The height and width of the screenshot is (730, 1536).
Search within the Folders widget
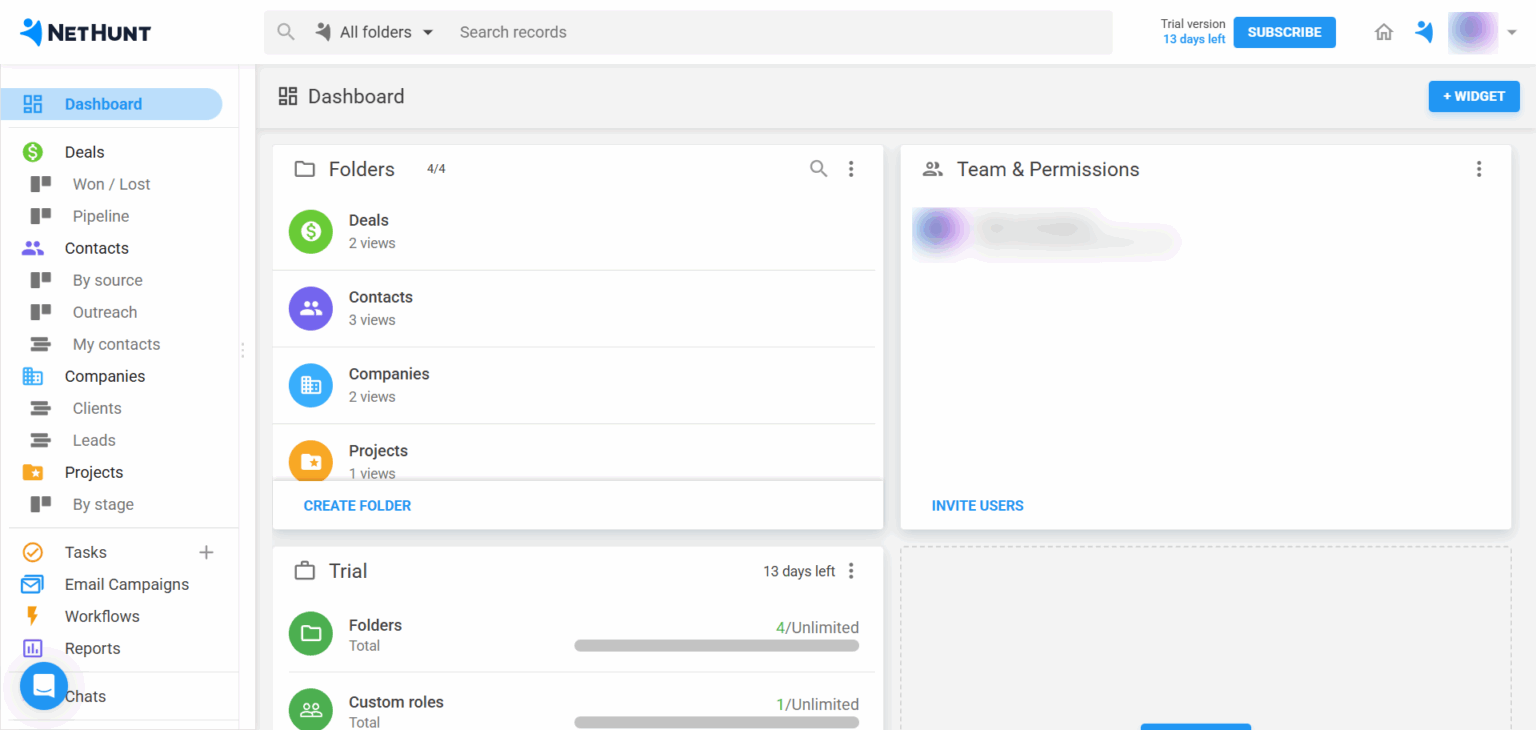pyautogui.click(x=818, y=169)
